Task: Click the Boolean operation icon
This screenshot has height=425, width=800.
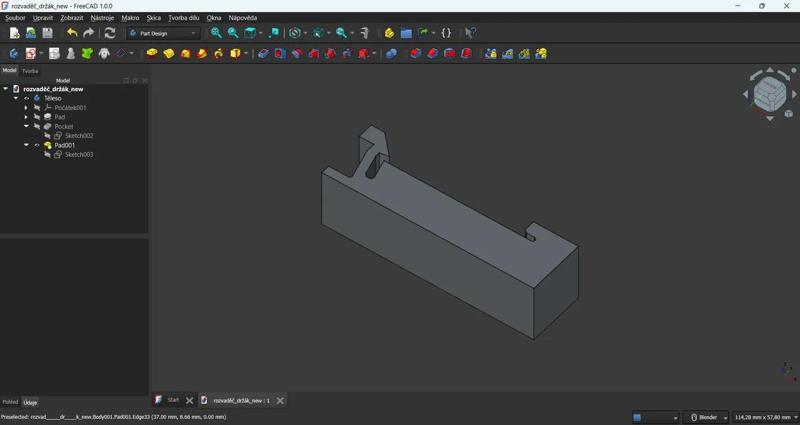Action: (391, 54)
